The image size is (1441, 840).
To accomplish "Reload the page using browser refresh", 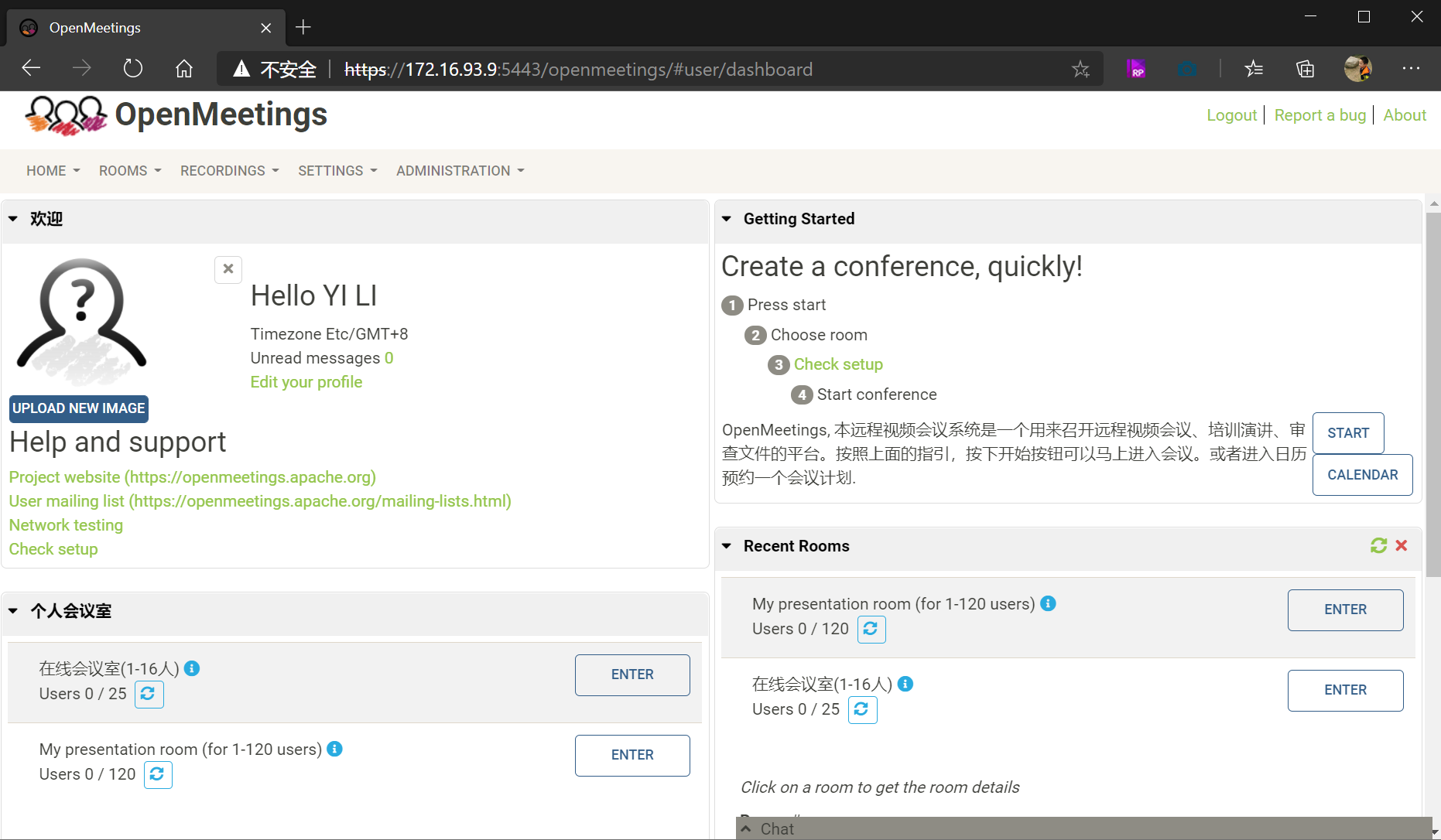I will coord(133,69).
